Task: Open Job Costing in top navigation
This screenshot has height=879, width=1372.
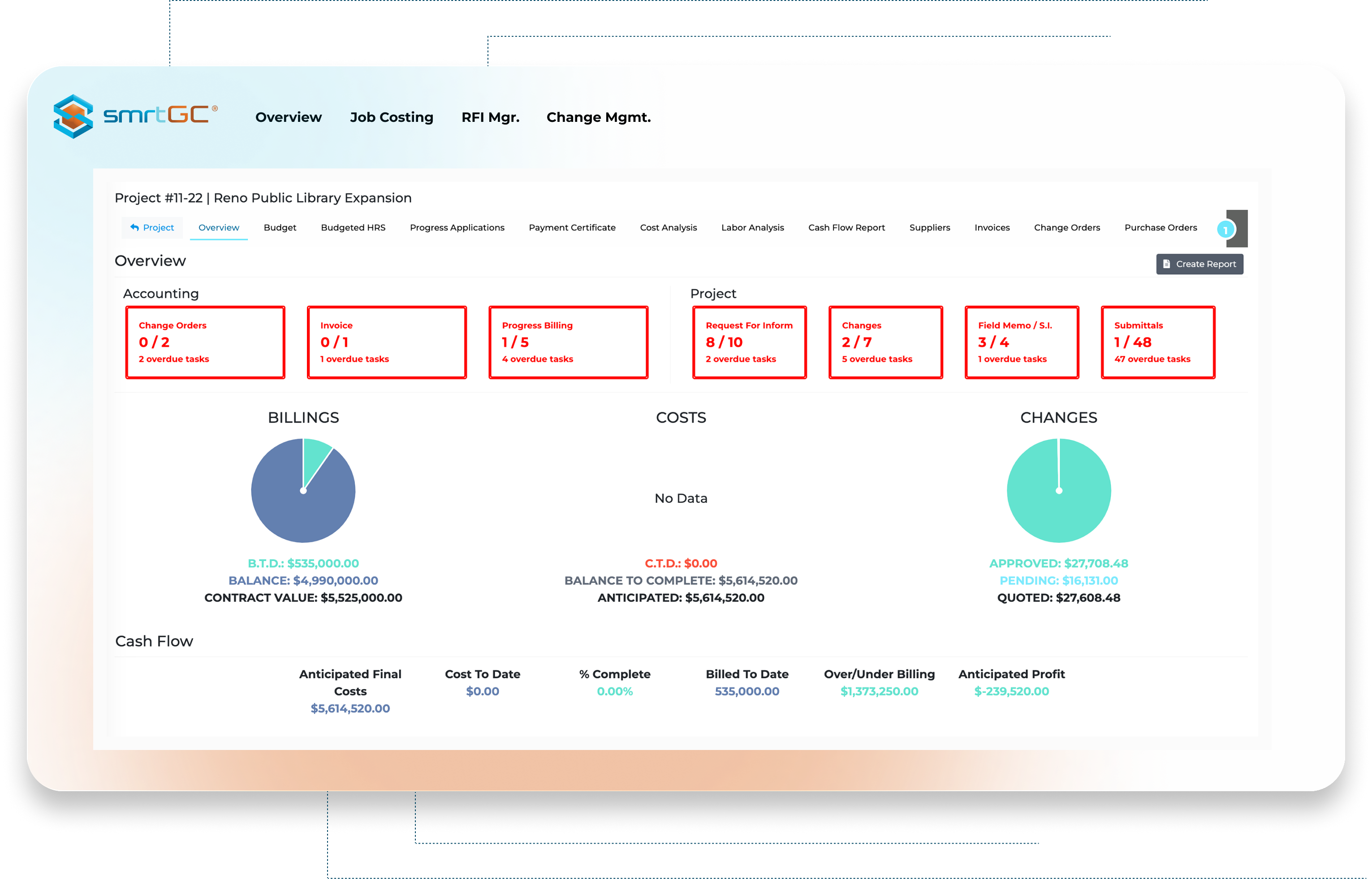Action: pyautogui.click(x=392, y=117)
